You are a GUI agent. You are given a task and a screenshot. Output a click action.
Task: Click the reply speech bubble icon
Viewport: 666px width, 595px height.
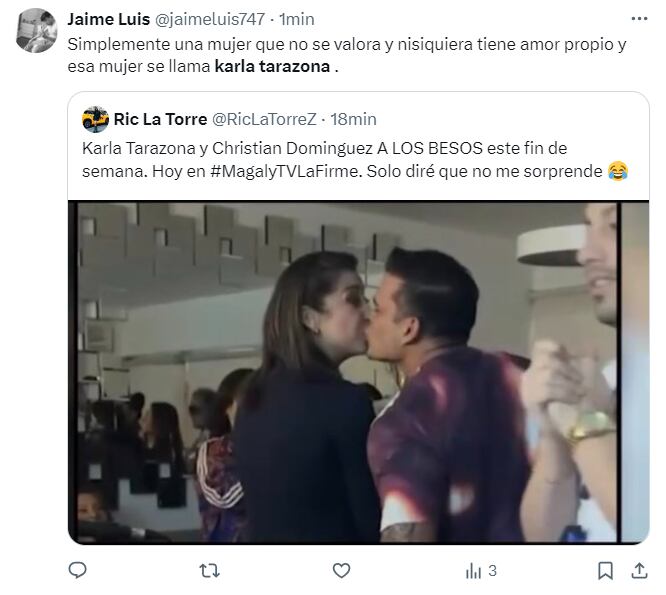77,570
